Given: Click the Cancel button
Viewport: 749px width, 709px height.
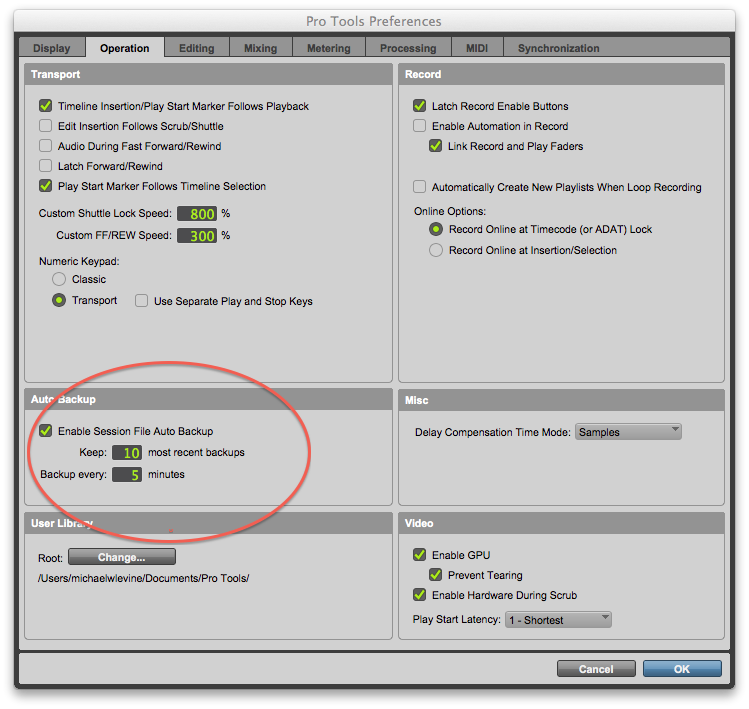Looking at the screenshot, I should 596,669.
